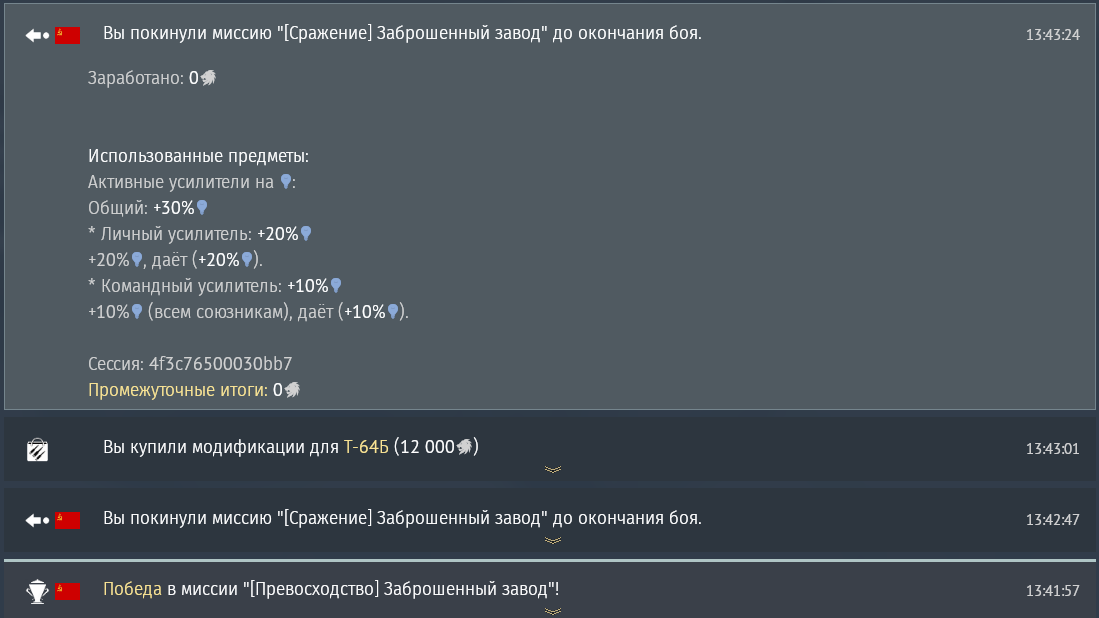The image size is (1099, 618).
Task: Click the USSR flag in the expanded entry
Action: click(x=67, y=35)
